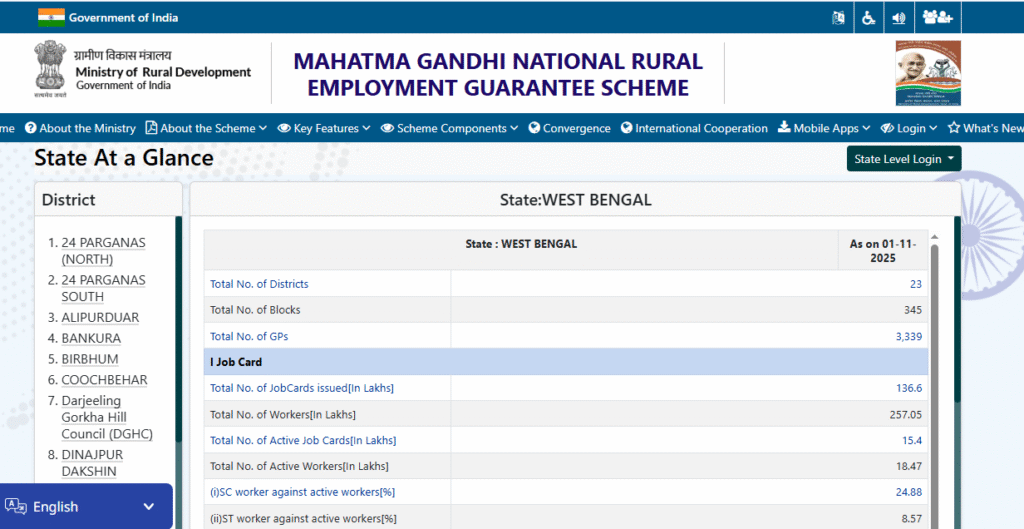Click the blocks value 345
1024x529 pixels.
pyautogui.click(x=913, y=310)
